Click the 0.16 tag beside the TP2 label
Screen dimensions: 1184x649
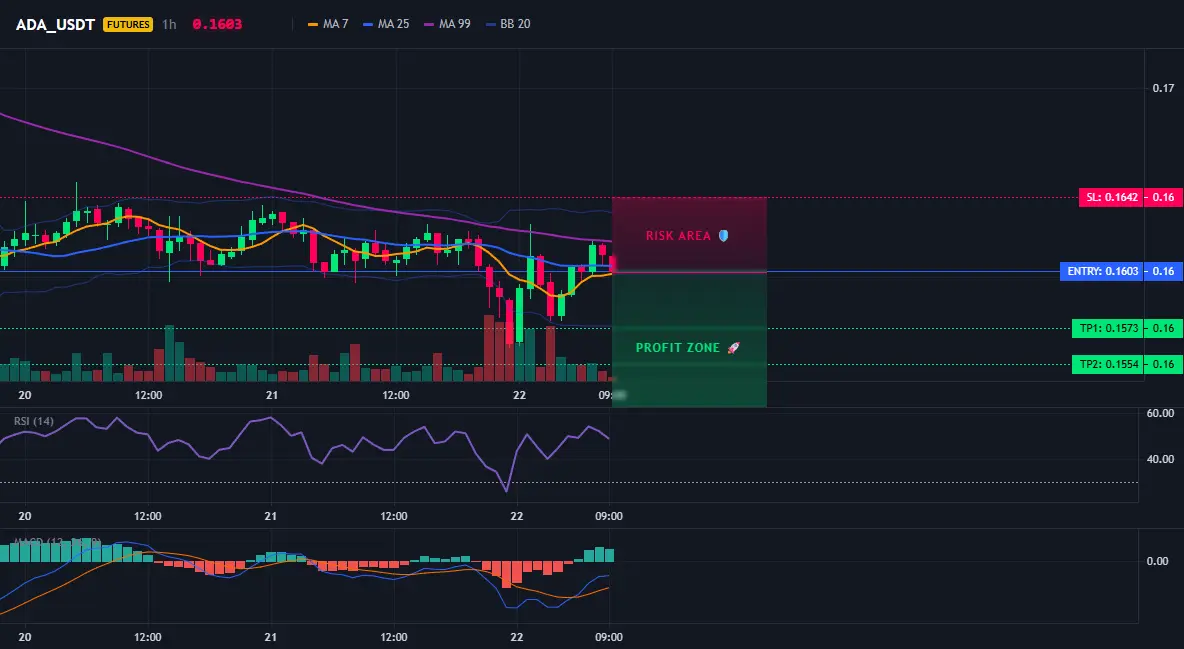1164,364
